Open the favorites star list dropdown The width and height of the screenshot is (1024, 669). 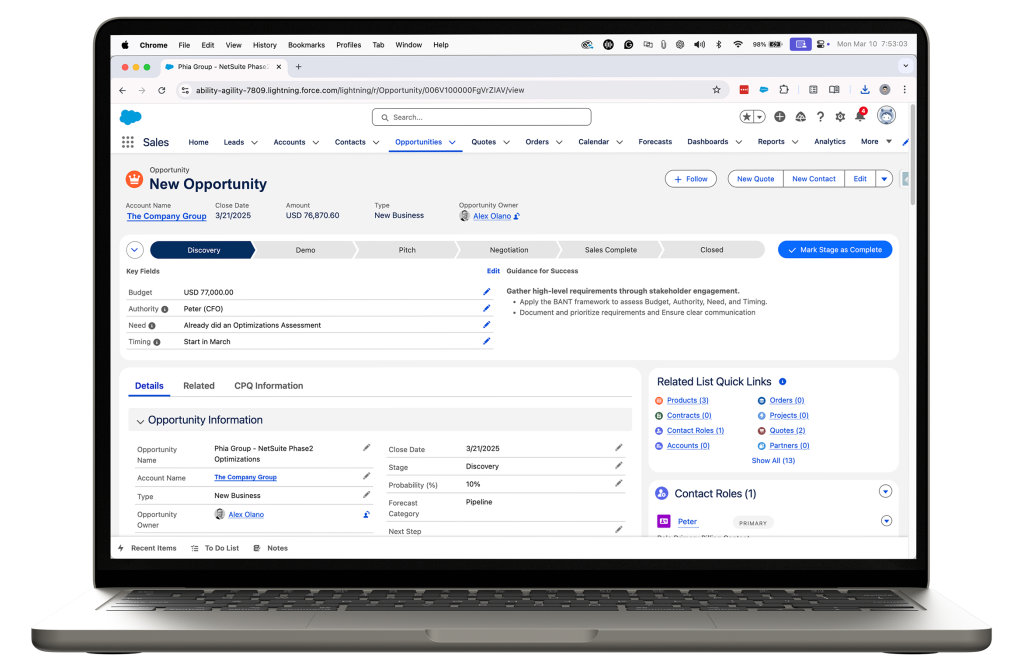(x=759, y=117)
